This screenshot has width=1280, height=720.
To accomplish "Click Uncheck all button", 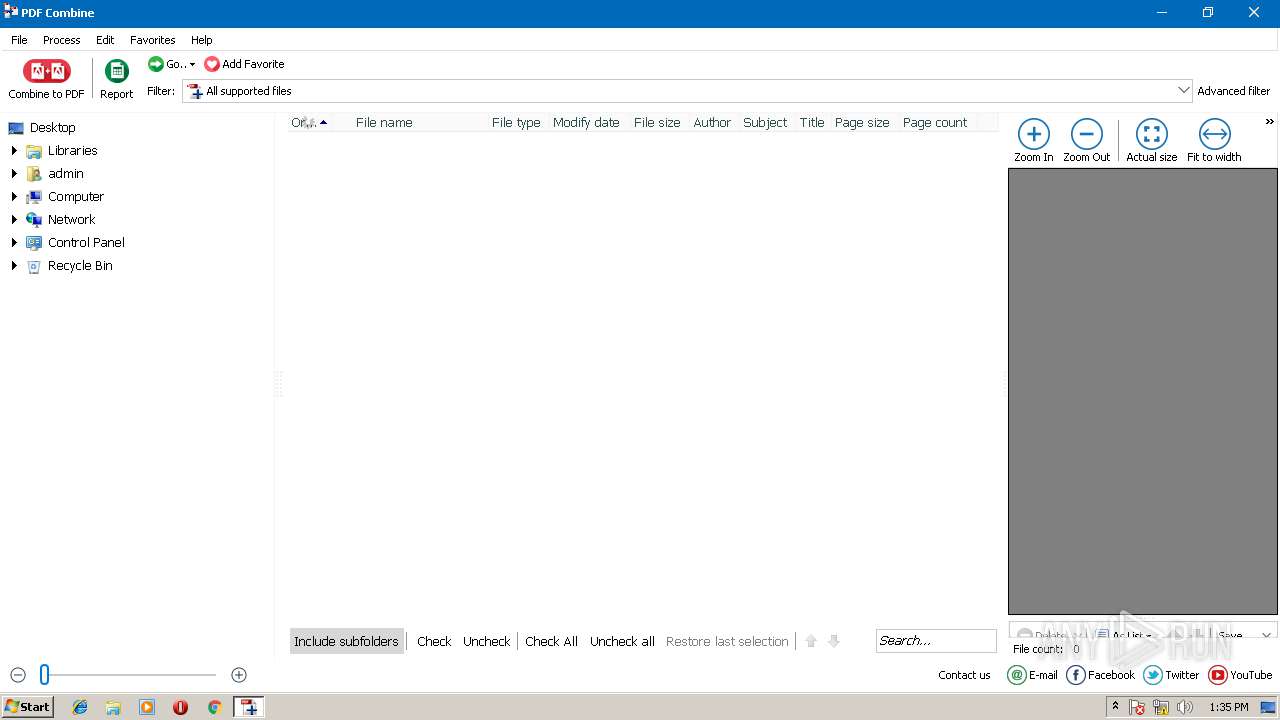I will (622, 641).
